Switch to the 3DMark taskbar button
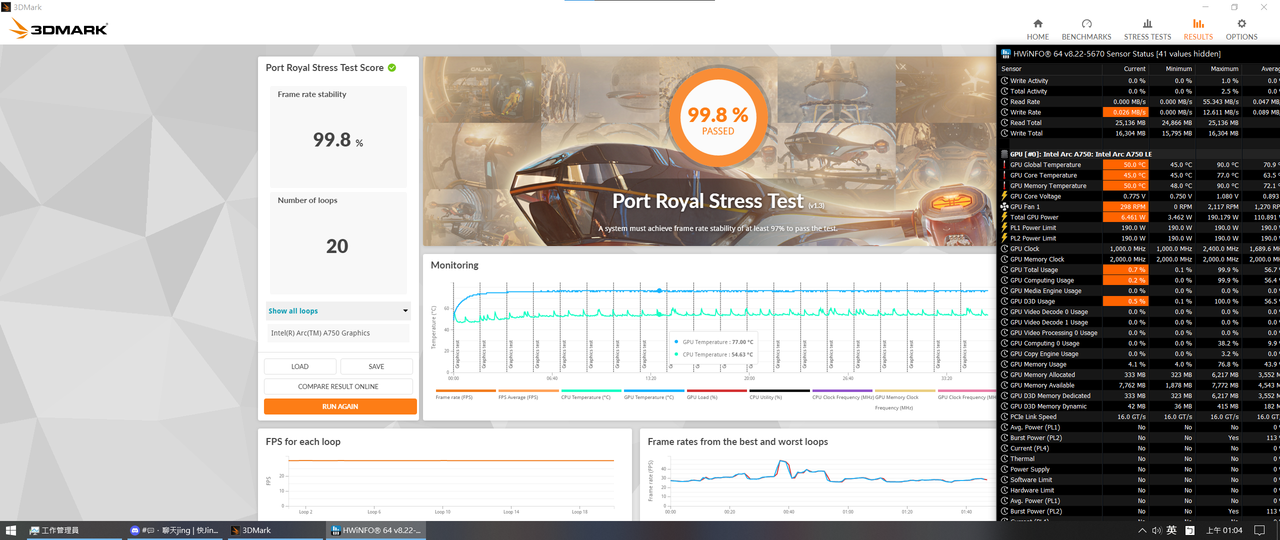This screenshot has width=1280, height=540. tap(275, 530)
